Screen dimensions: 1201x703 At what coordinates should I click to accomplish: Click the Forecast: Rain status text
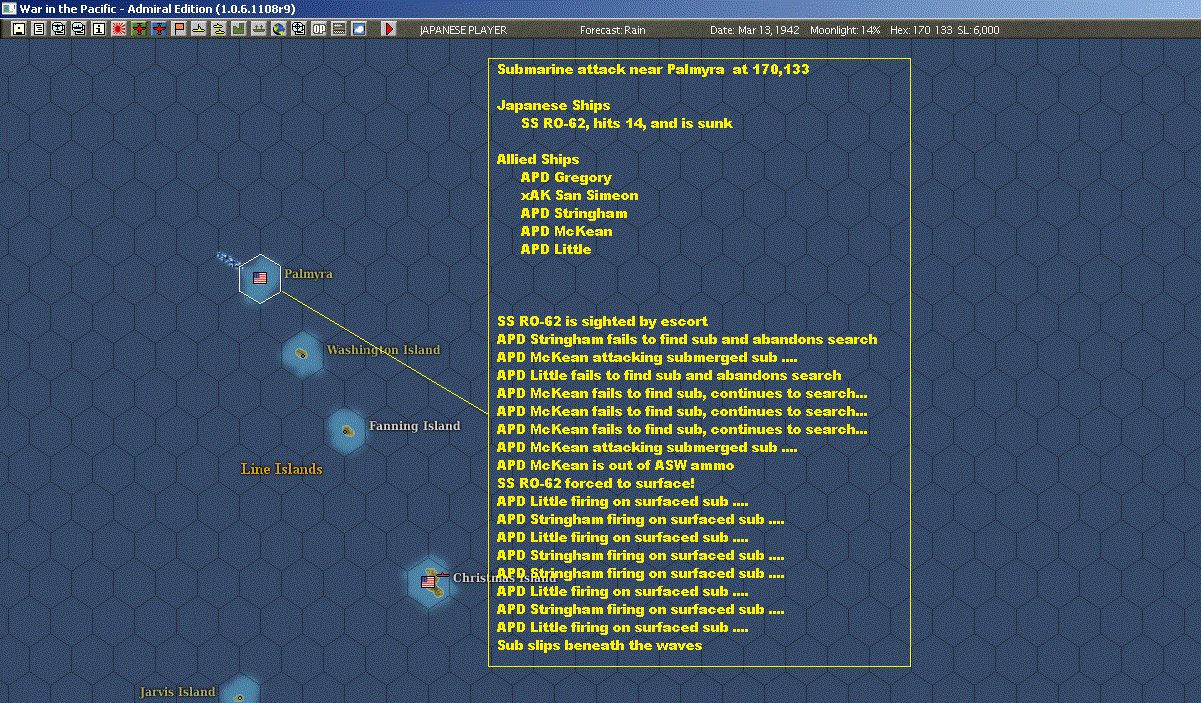613,30
